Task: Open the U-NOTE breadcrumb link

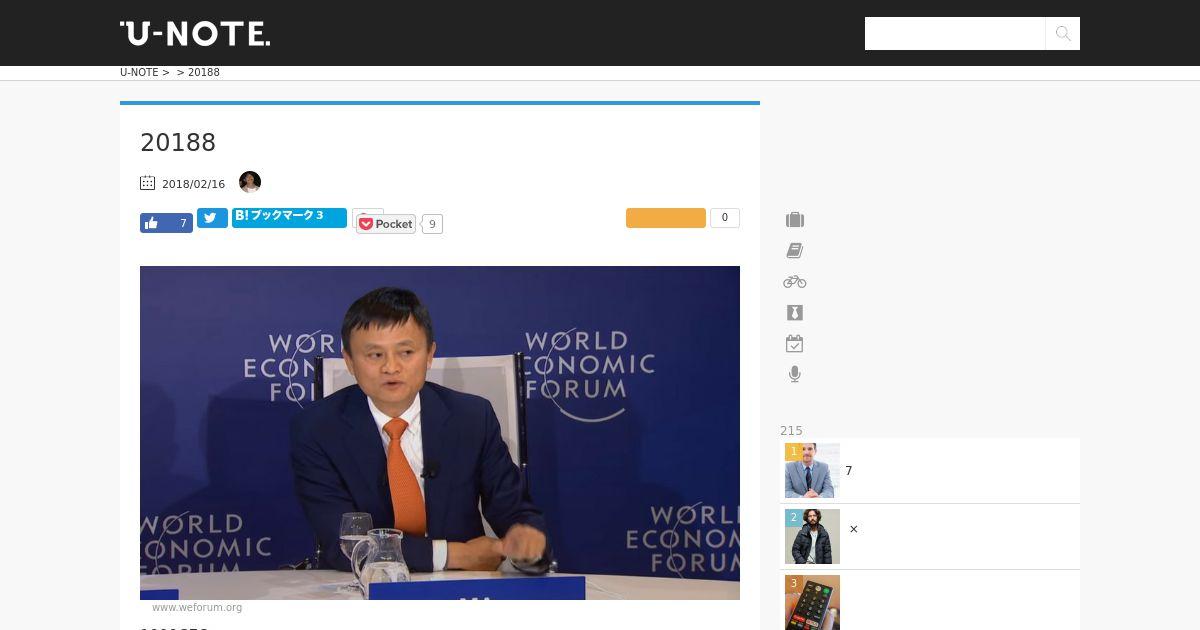Action: (139, 72)
